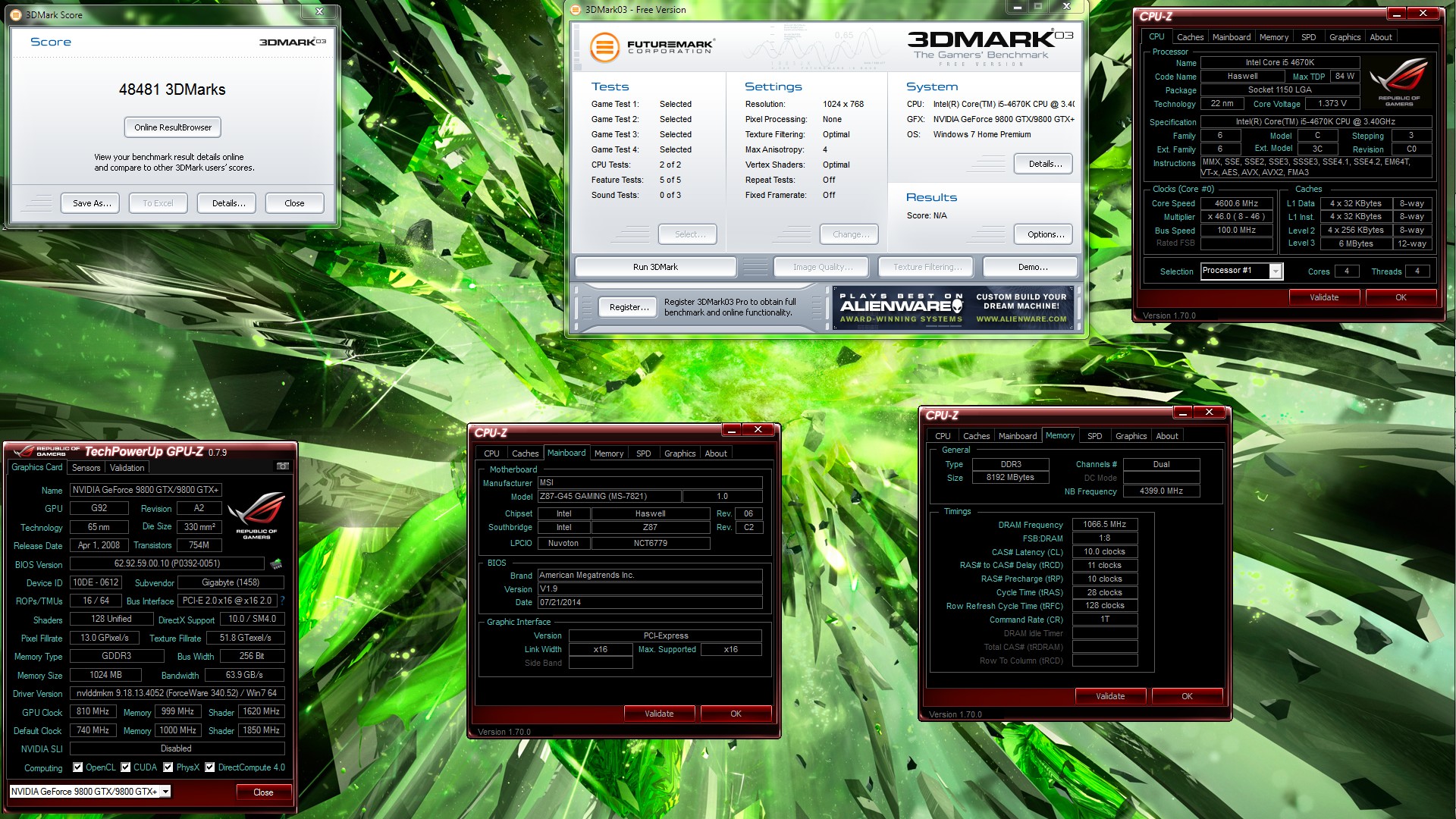Open the Processor #1 selection dropdown

pos(1276,271)
